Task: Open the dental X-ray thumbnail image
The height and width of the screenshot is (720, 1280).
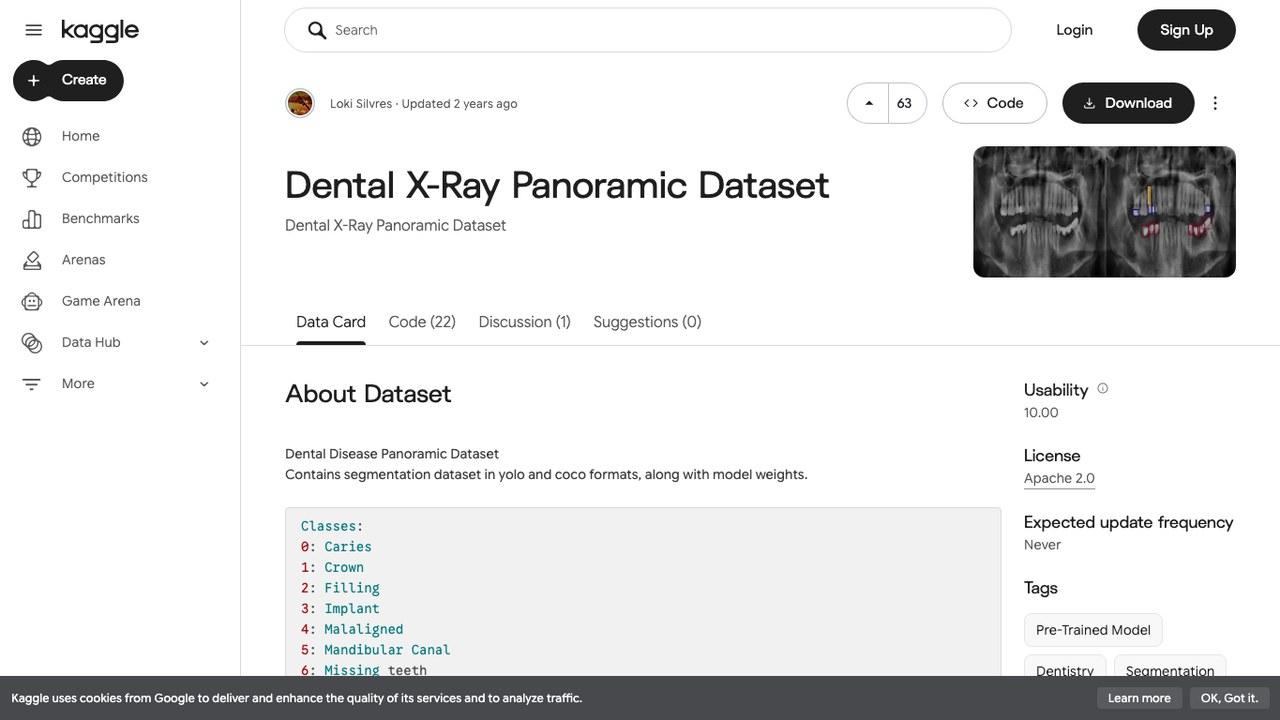Action: 1104,212
